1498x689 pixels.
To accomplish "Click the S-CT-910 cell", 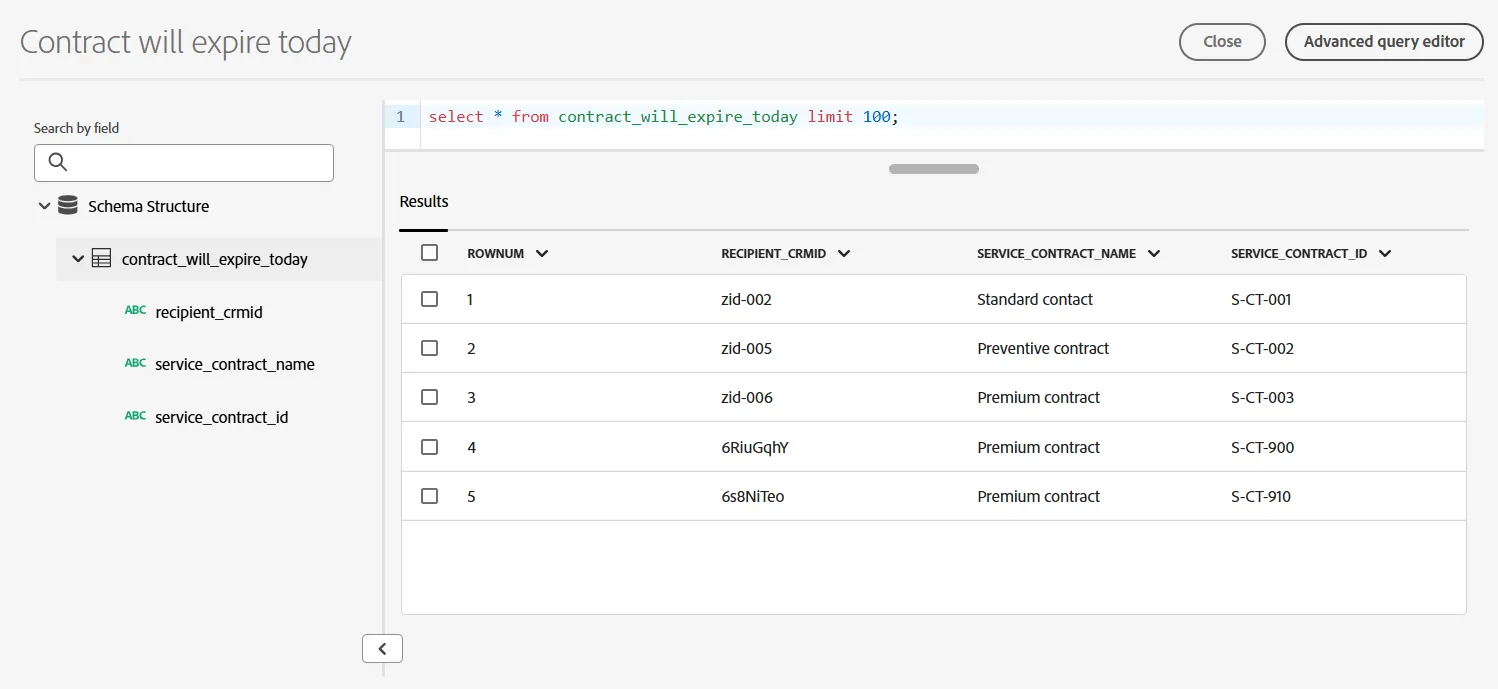I will pyautogui.click(x=1261, y=496).
